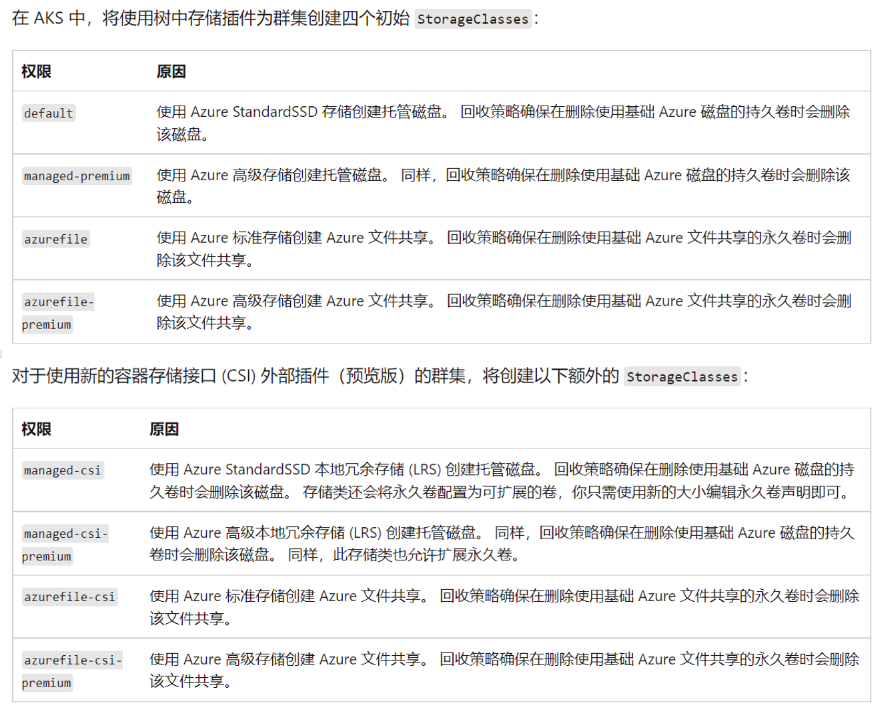Click the intro sentence starting '在 AKS 中'
The width and height of the screenshot is (877, 705).
click(275, 18)
